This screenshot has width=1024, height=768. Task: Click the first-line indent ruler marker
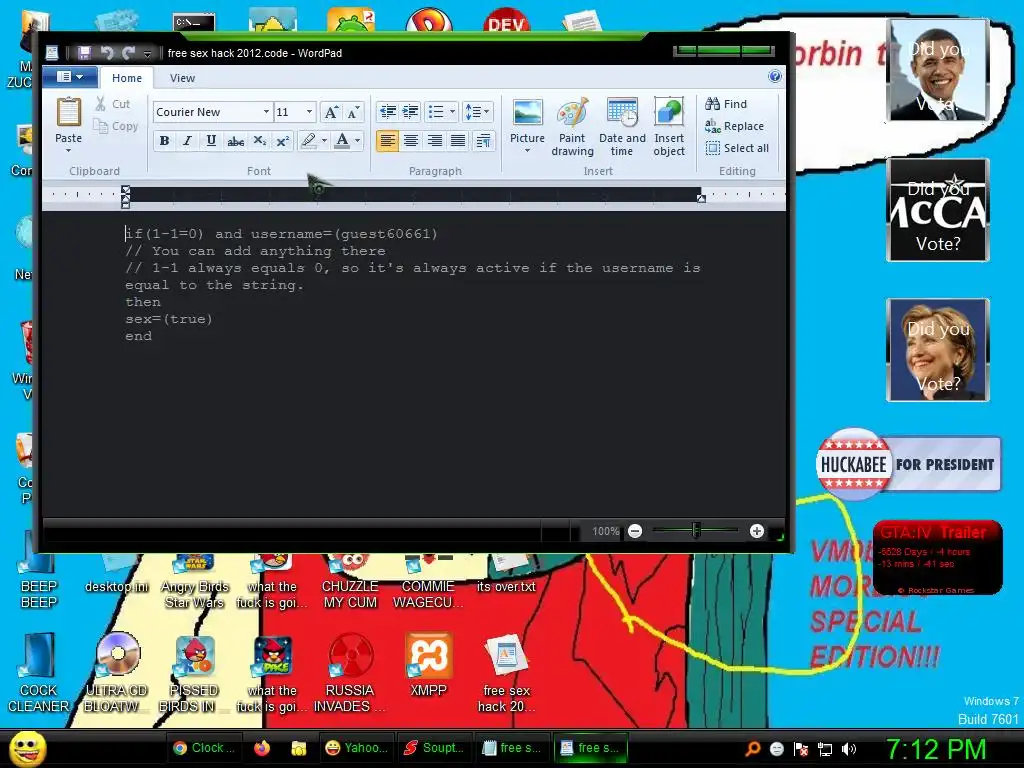(125, 190)
